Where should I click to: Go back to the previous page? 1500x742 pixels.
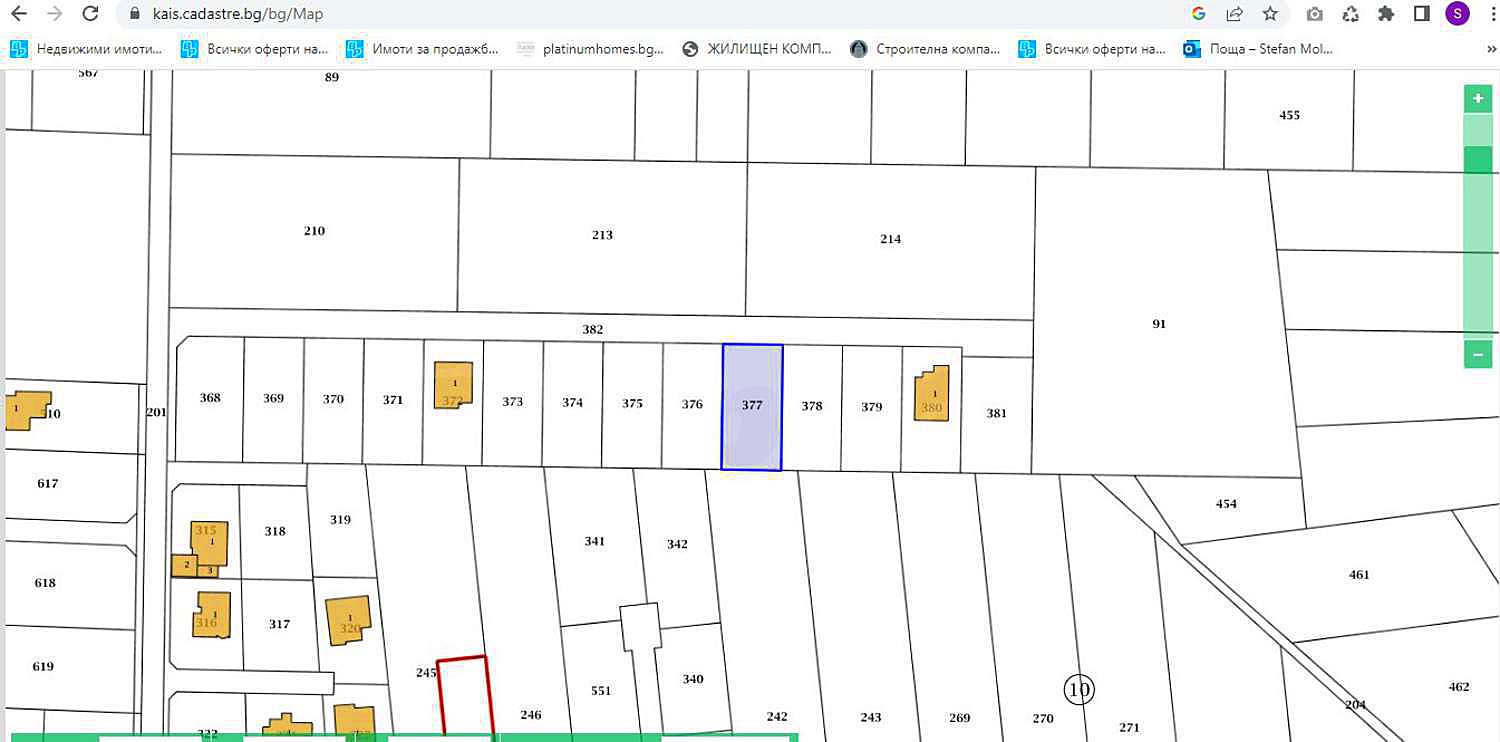[18, 14]
